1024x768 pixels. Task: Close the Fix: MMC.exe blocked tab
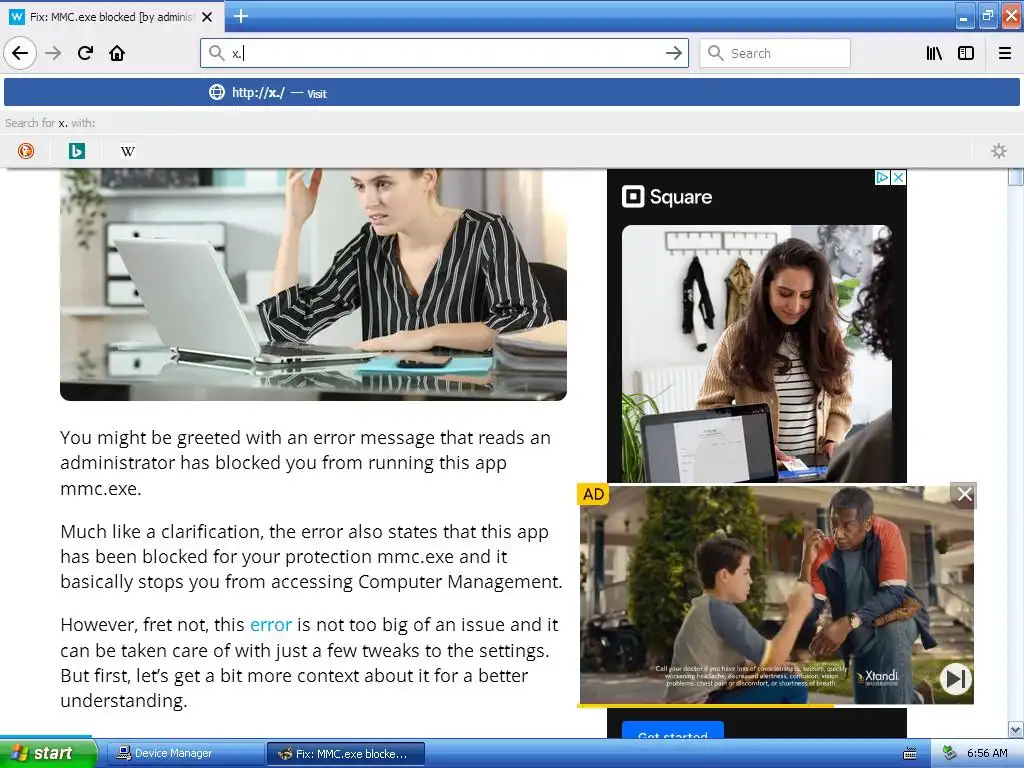pos(207,17)
